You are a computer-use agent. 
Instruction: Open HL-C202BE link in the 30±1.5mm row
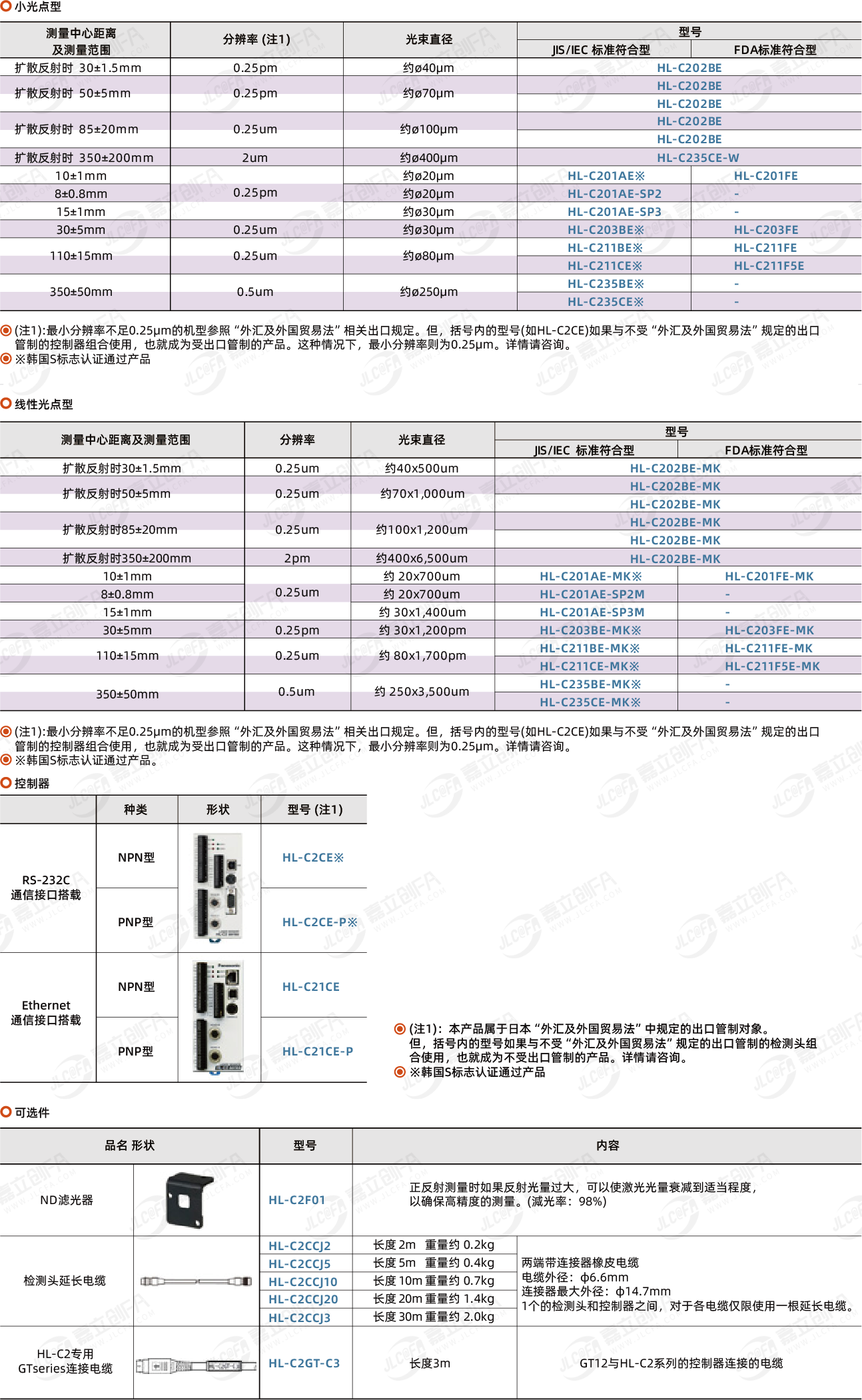pyautogui.click(x=689, y=68)
